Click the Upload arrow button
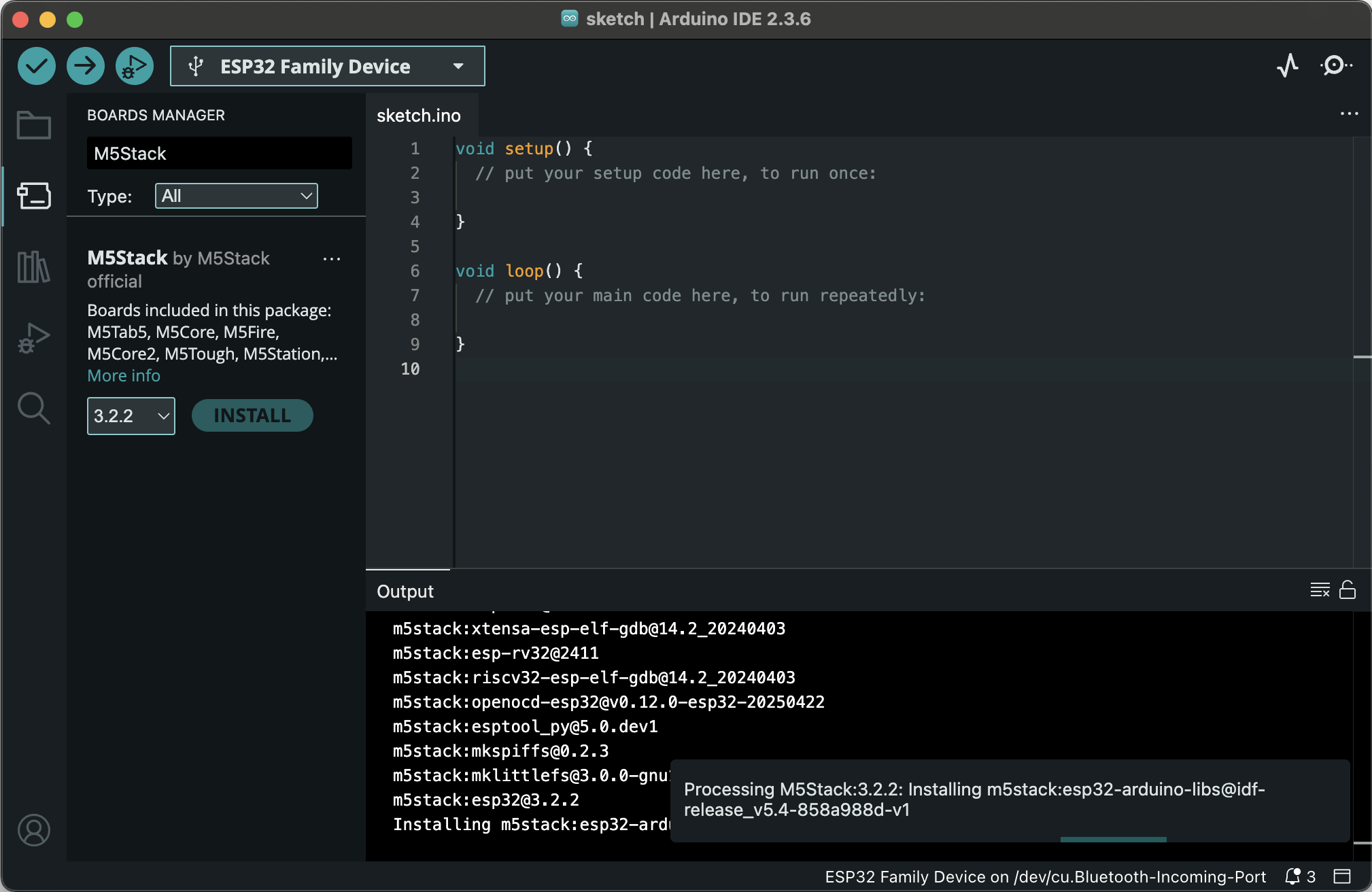Screen dimensions: 1372x892 85,66
